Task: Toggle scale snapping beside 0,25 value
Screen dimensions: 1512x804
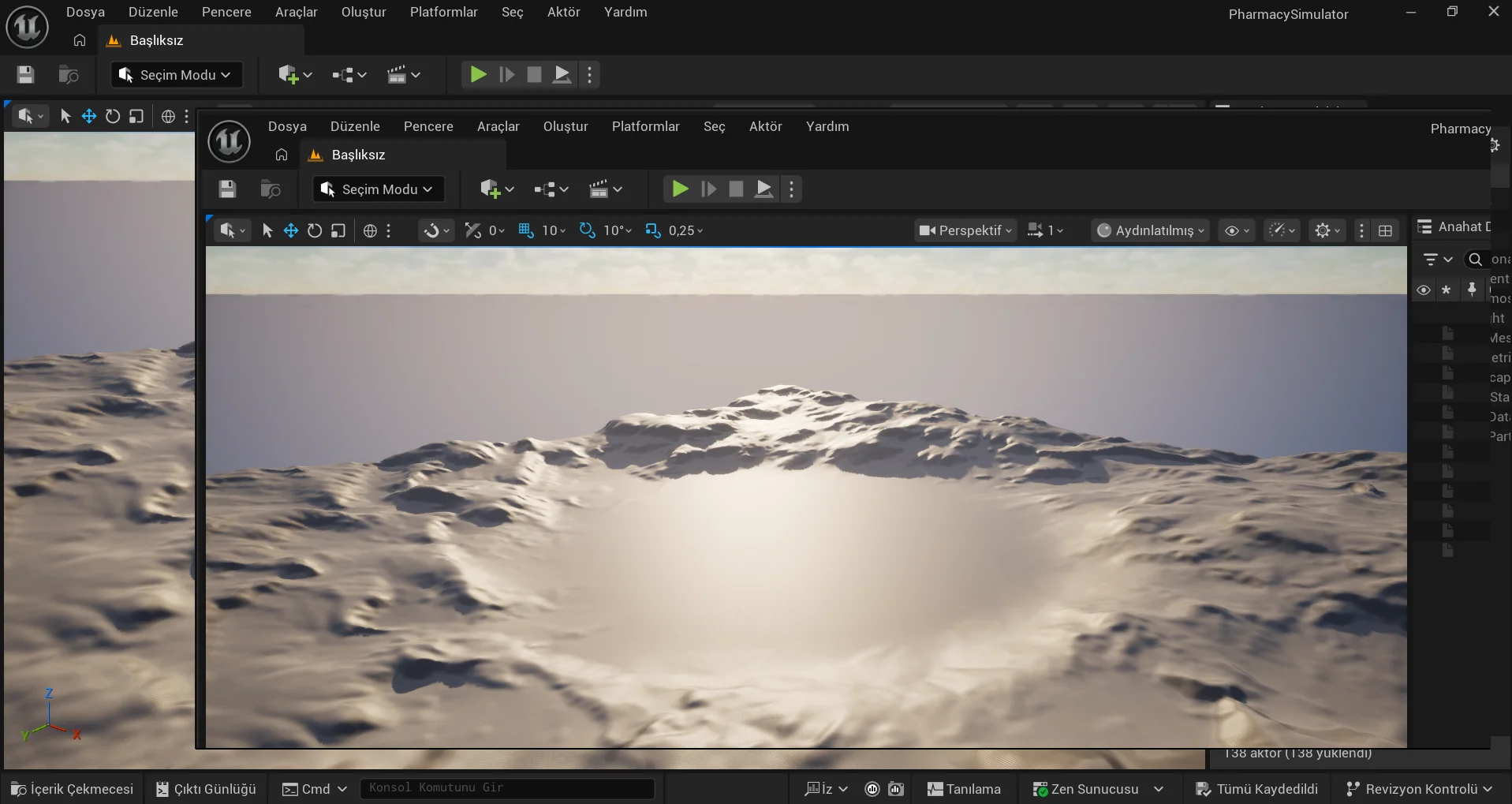Action: pyautogui.click(x=653, y=230)
